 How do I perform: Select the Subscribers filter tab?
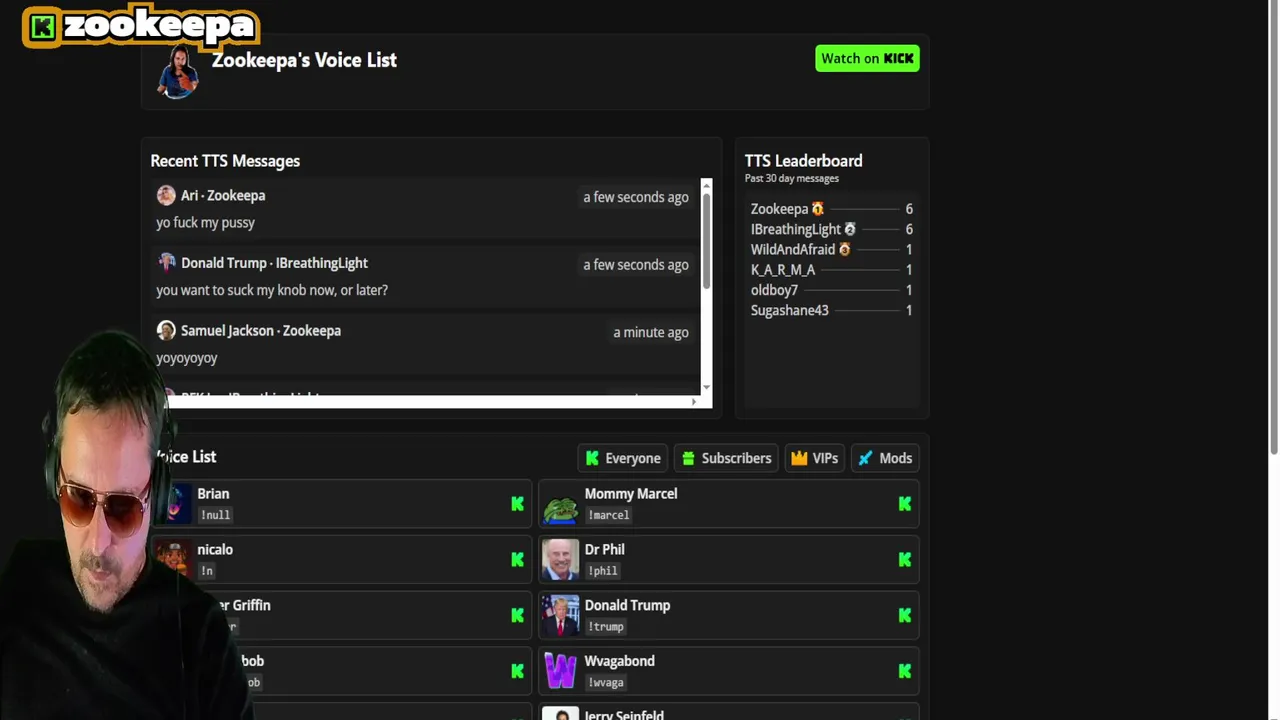pos(726,458)
